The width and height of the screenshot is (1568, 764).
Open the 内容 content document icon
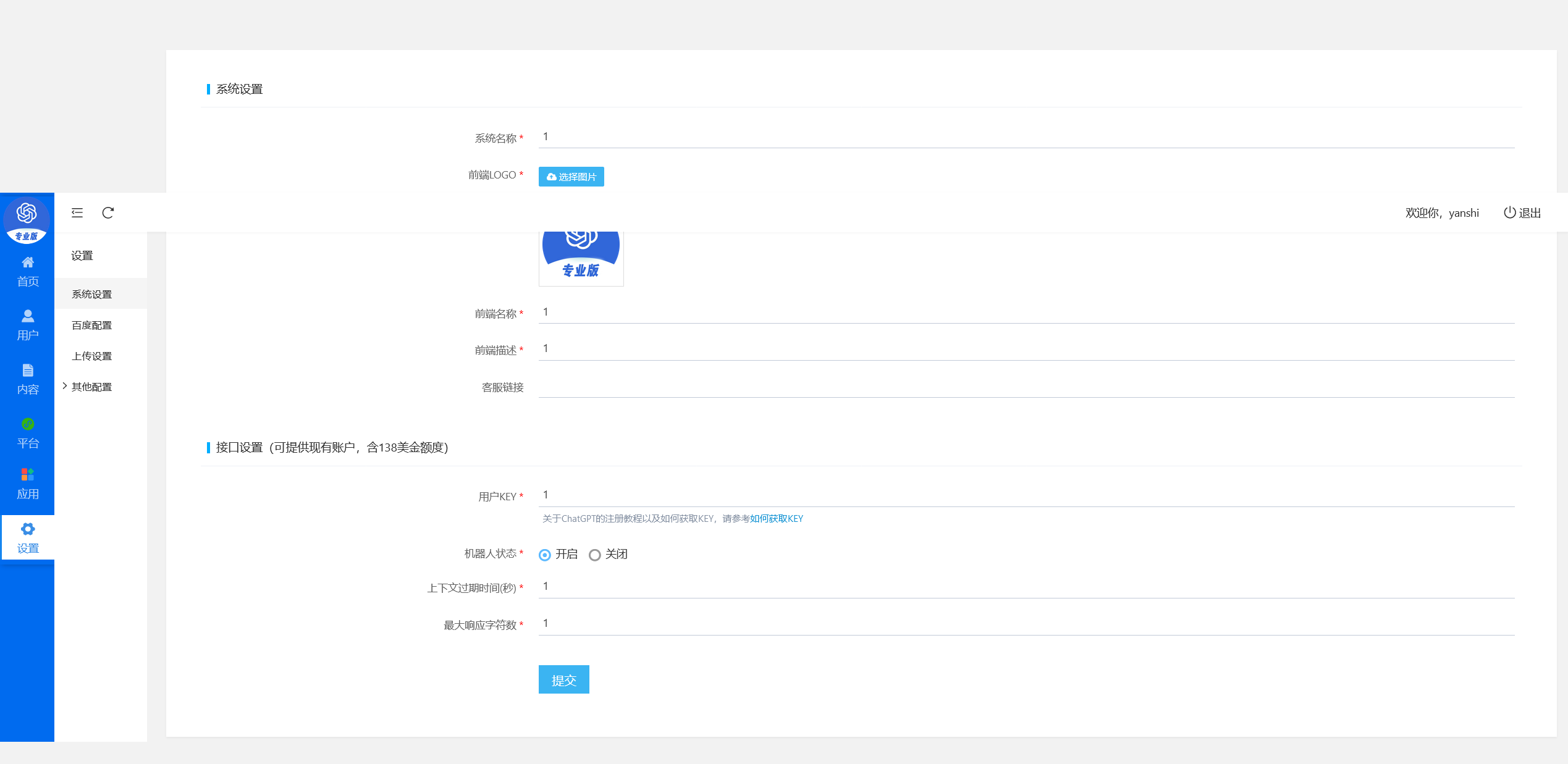click(x=28, y=371)
